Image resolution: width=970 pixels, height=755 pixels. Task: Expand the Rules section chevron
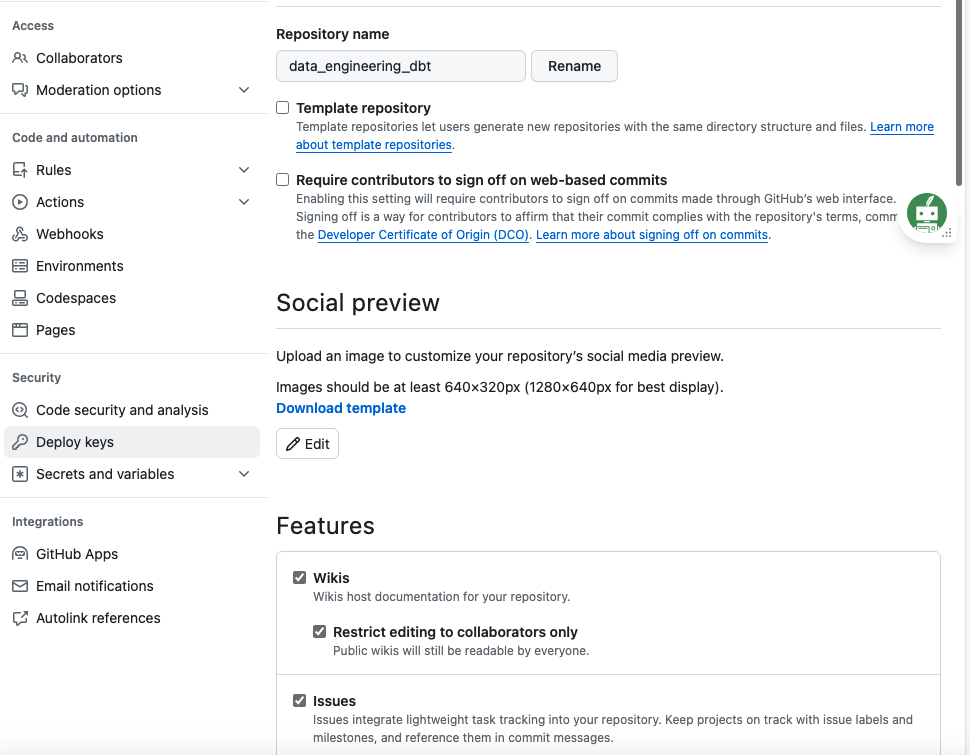click(244, 170)
